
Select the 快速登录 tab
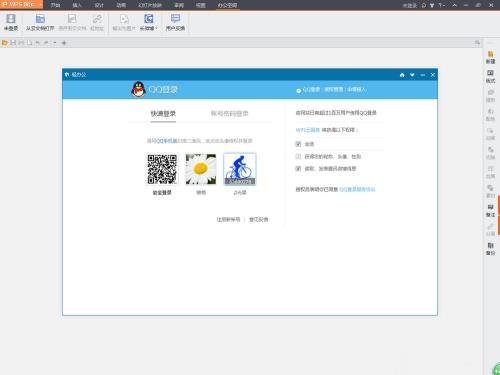tap(163, 114)
